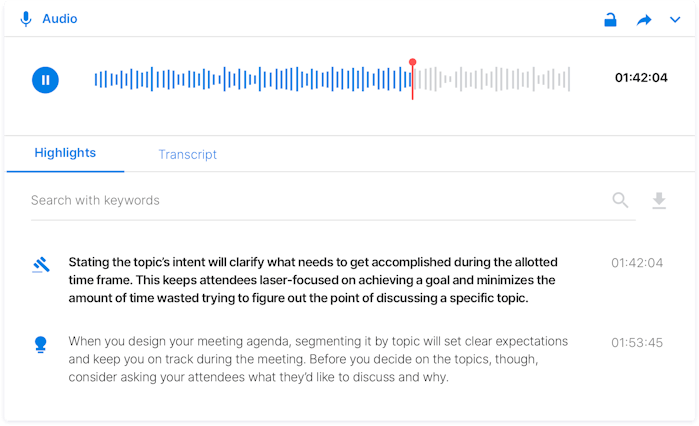
Task: Jump to the 01:42:04 highlight timestamp
Action: tap(637, 263)
